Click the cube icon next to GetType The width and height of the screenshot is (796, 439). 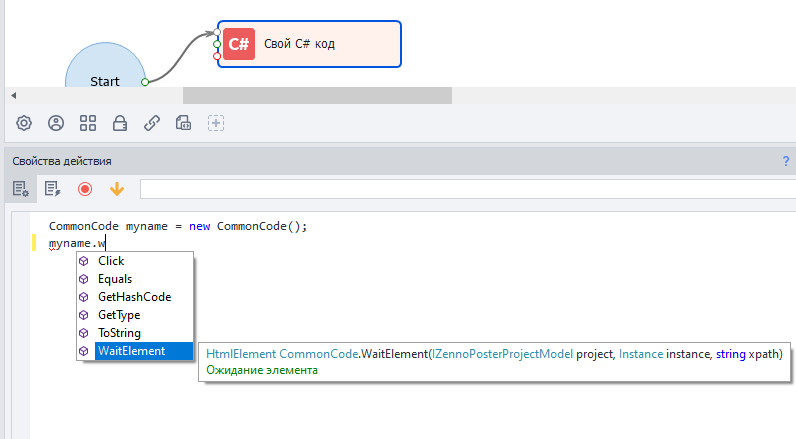point(84,315)
